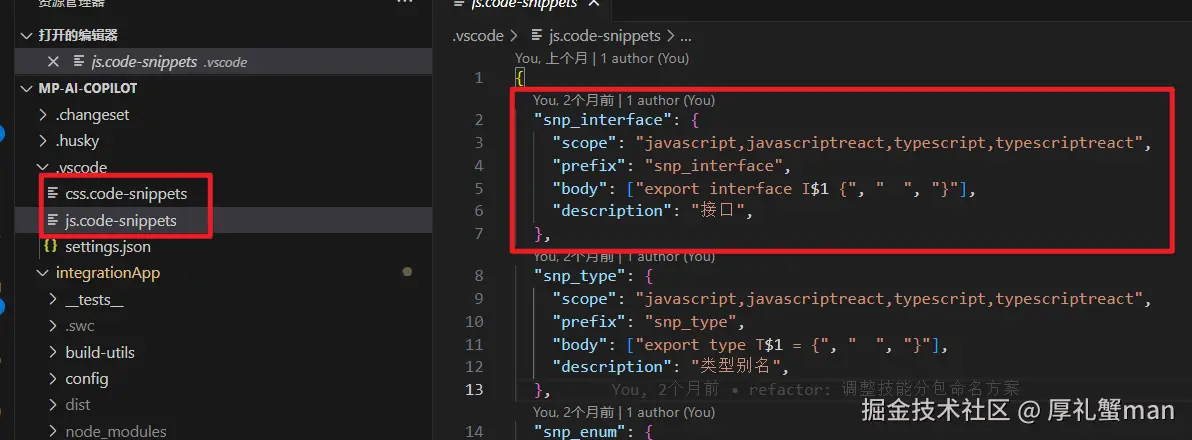This screenshot has width=1192, height=440.
Task: Select the js.code-snippets open editor row
Action: tap(224, 62)
